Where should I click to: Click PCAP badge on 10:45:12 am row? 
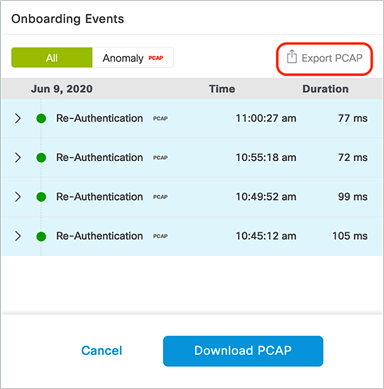pos(160,236)
